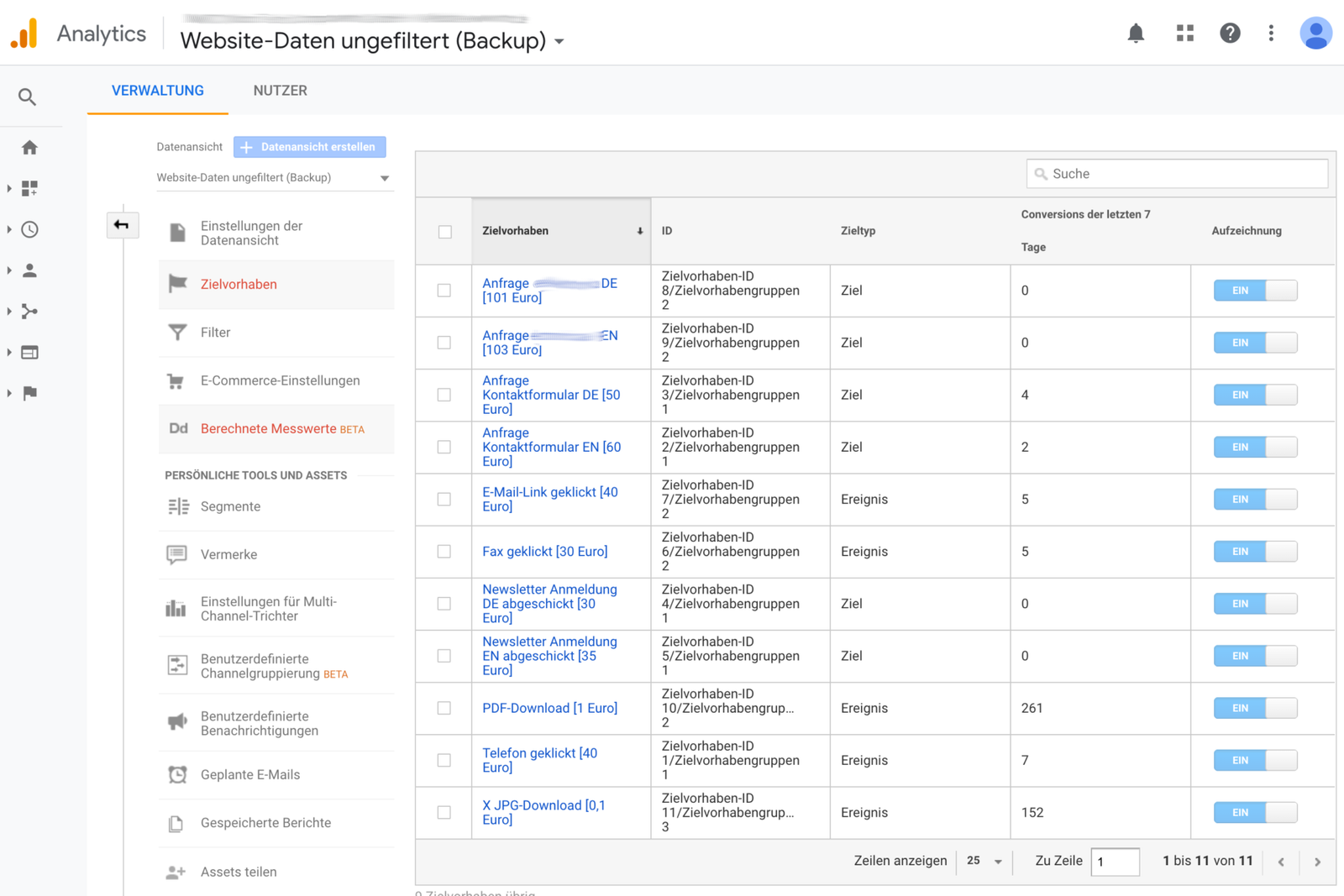Screen dimensions: 1344x896
Task: Open Realtime reports clock icon
Action: click(29, 229)
